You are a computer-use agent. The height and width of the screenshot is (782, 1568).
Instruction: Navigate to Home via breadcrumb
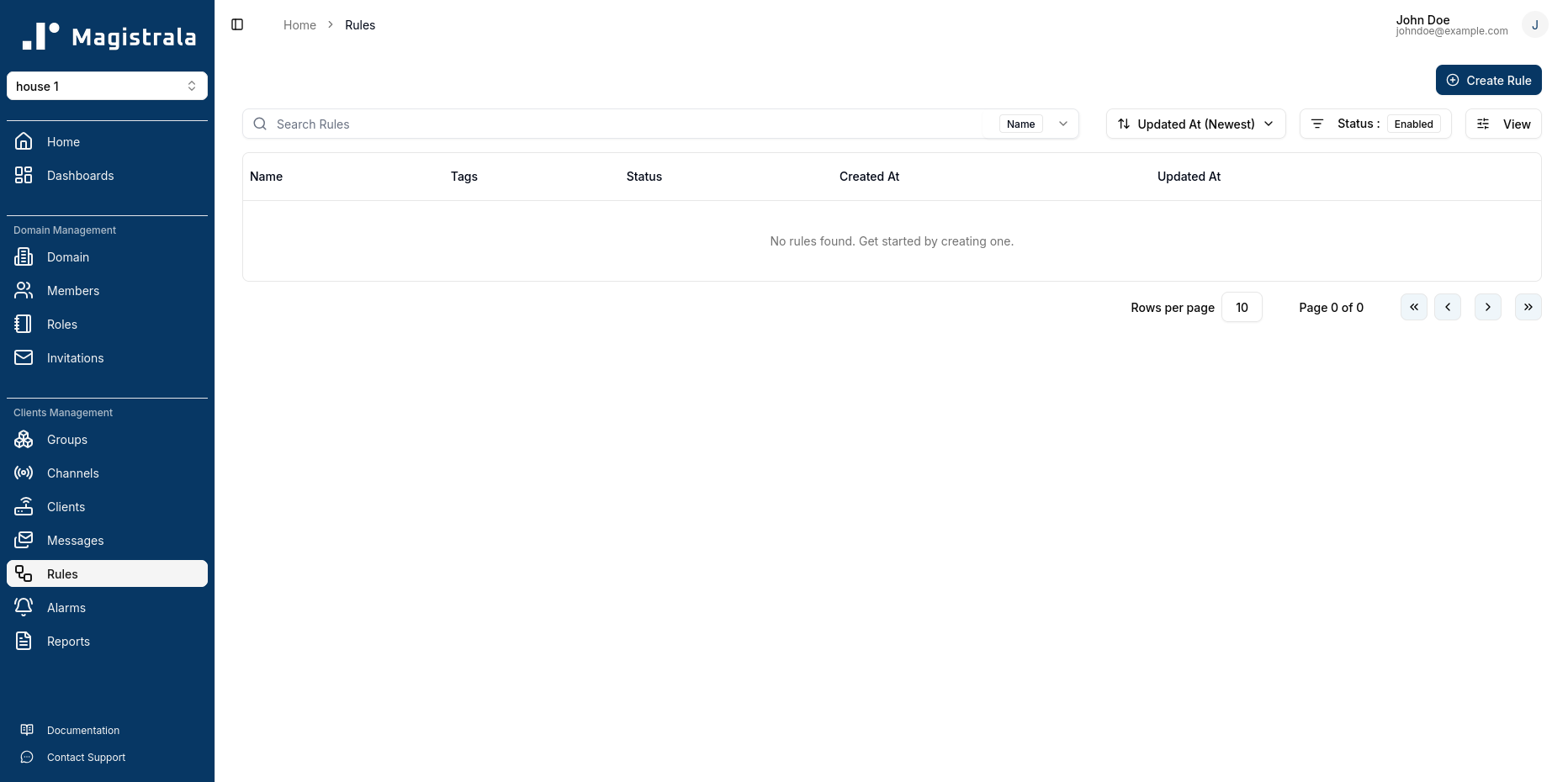[x=299, y=24]
